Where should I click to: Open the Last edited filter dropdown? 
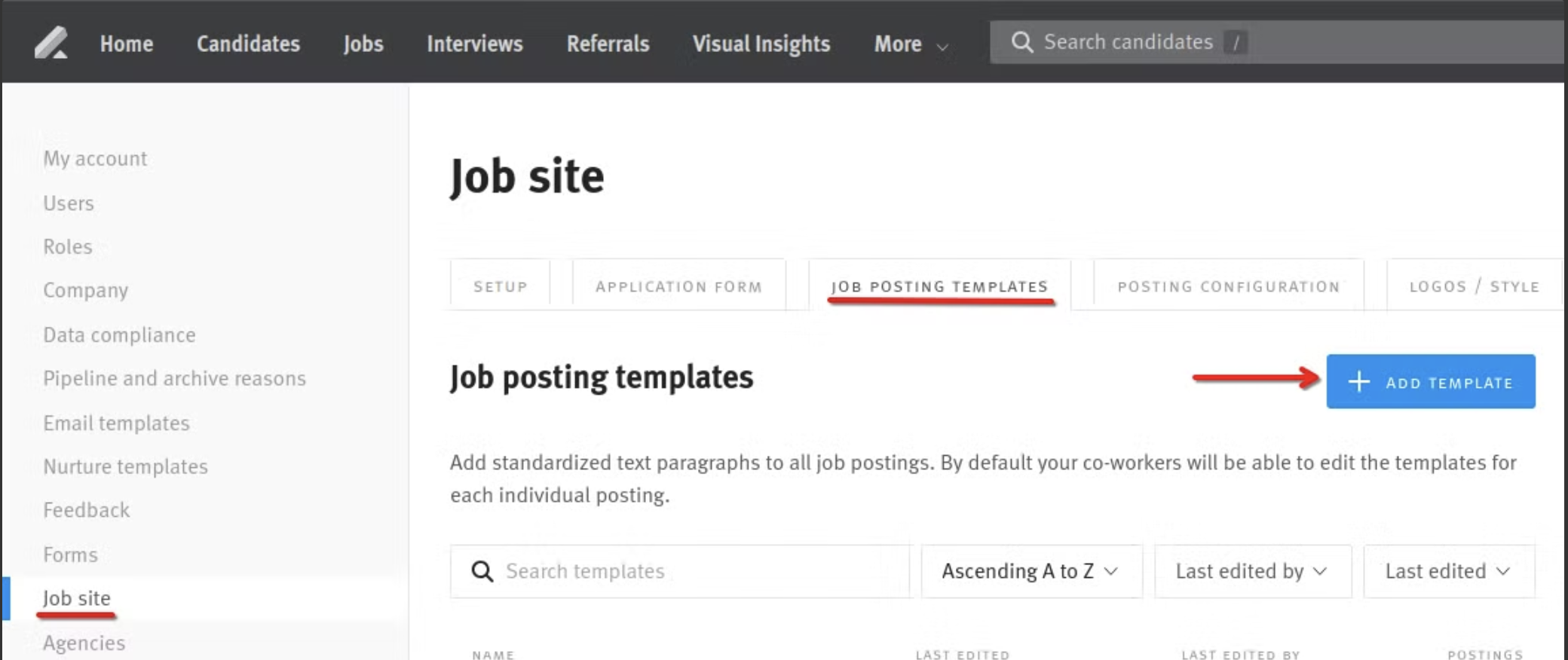[1448, 571]
